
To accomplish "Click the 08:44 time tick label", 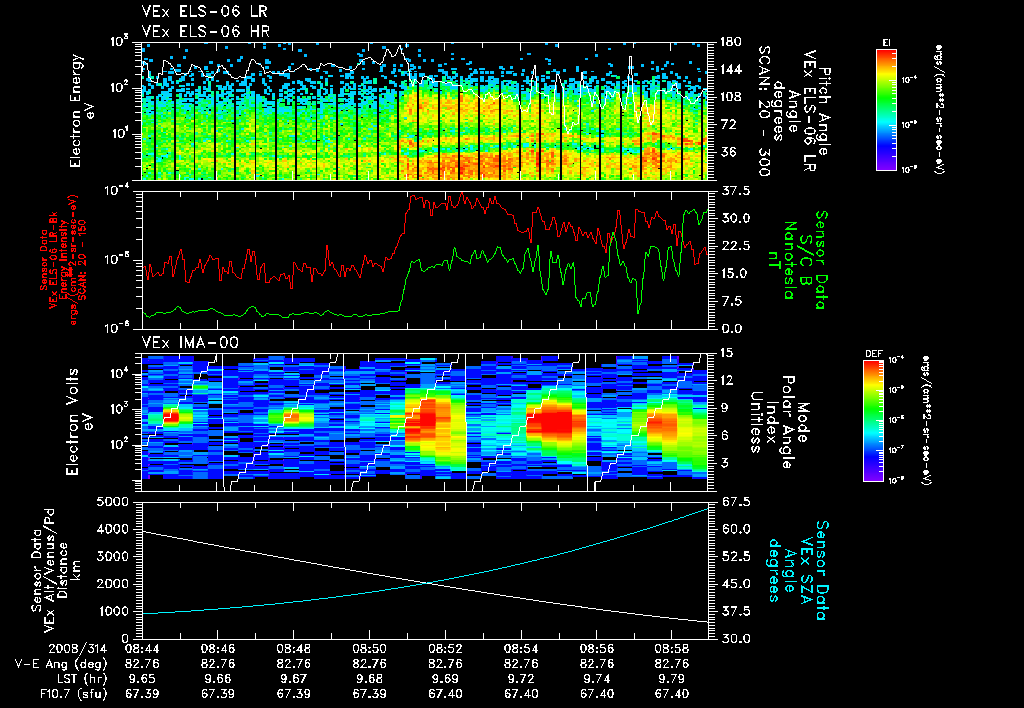I will (142, 649).
